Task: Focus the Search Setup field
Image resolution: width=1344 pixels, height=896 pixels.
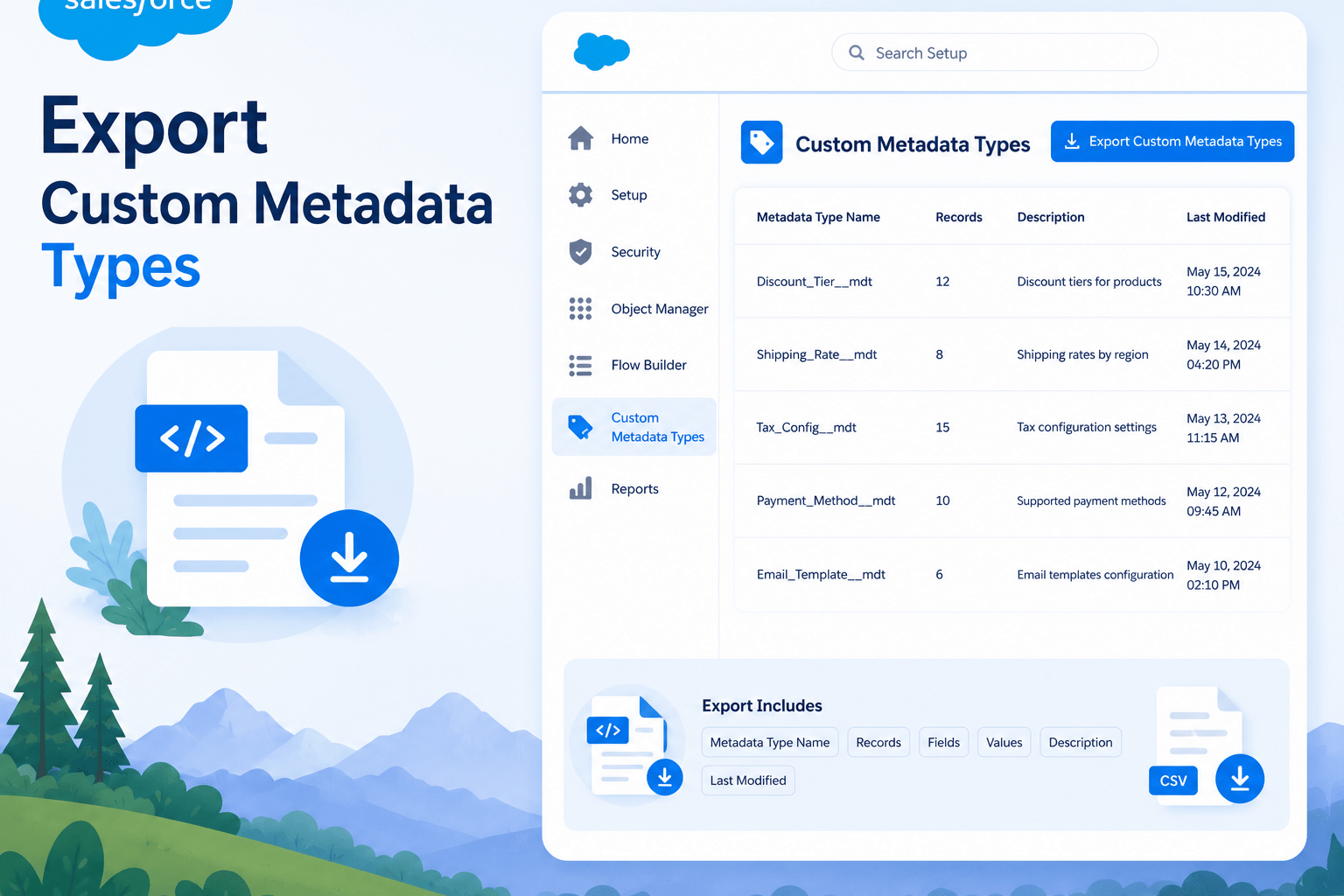Action: click(x=995, y=52)
